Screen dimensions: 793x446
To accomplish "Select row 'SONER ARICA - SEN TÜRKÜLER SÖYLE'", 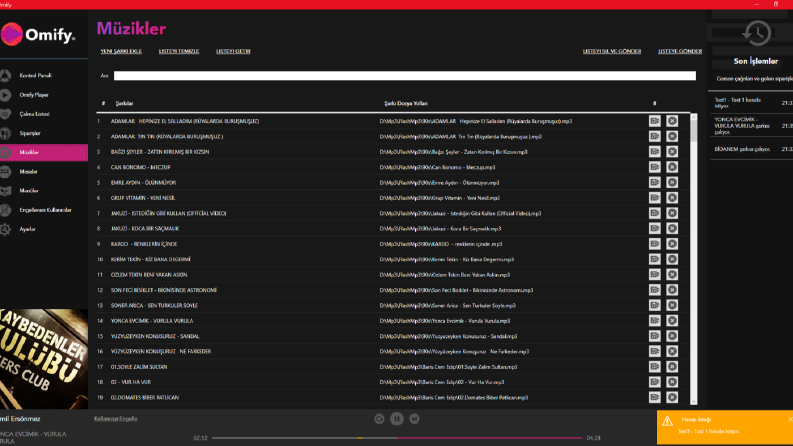I will [393, 305].
